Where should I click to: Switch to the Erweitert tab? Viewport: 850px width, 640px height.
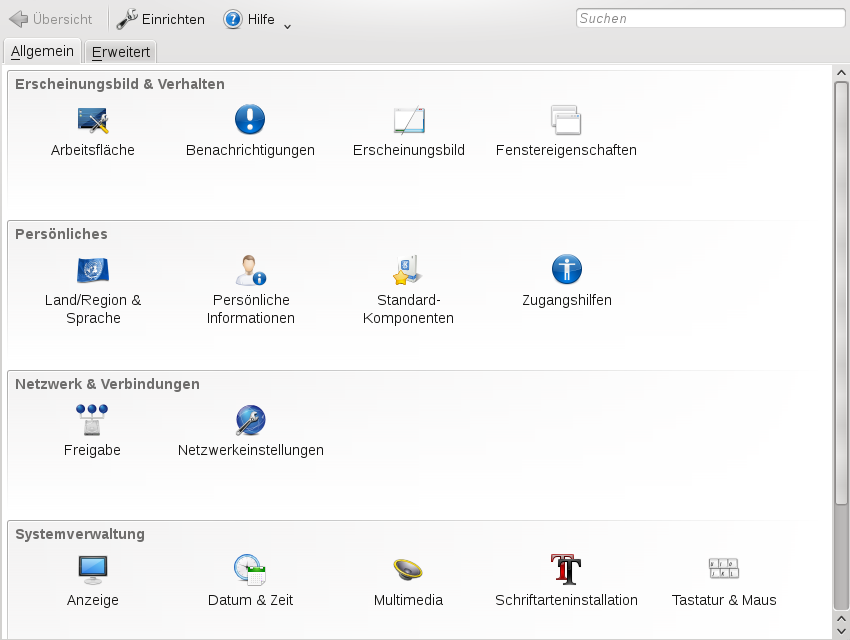tap(121, 52)
